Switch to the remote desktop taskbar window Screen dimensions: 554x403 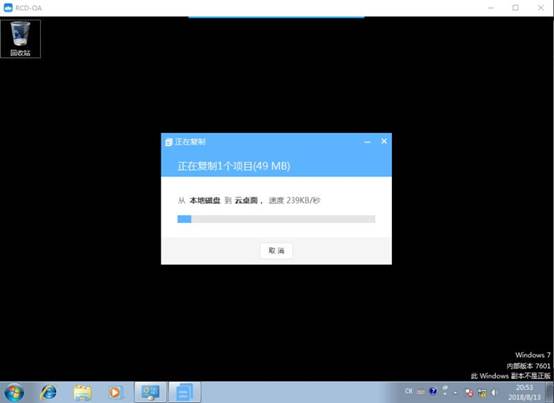coord(151,392)
